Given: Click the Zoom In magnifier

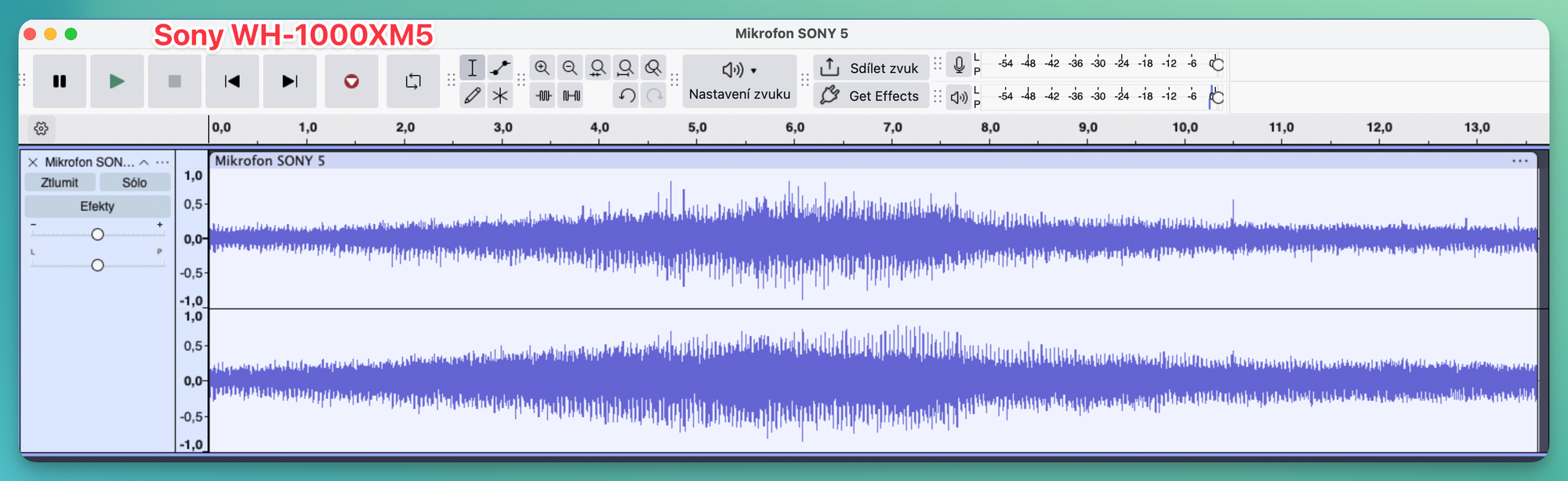Looking at the screenshot, I should (542, 68).
